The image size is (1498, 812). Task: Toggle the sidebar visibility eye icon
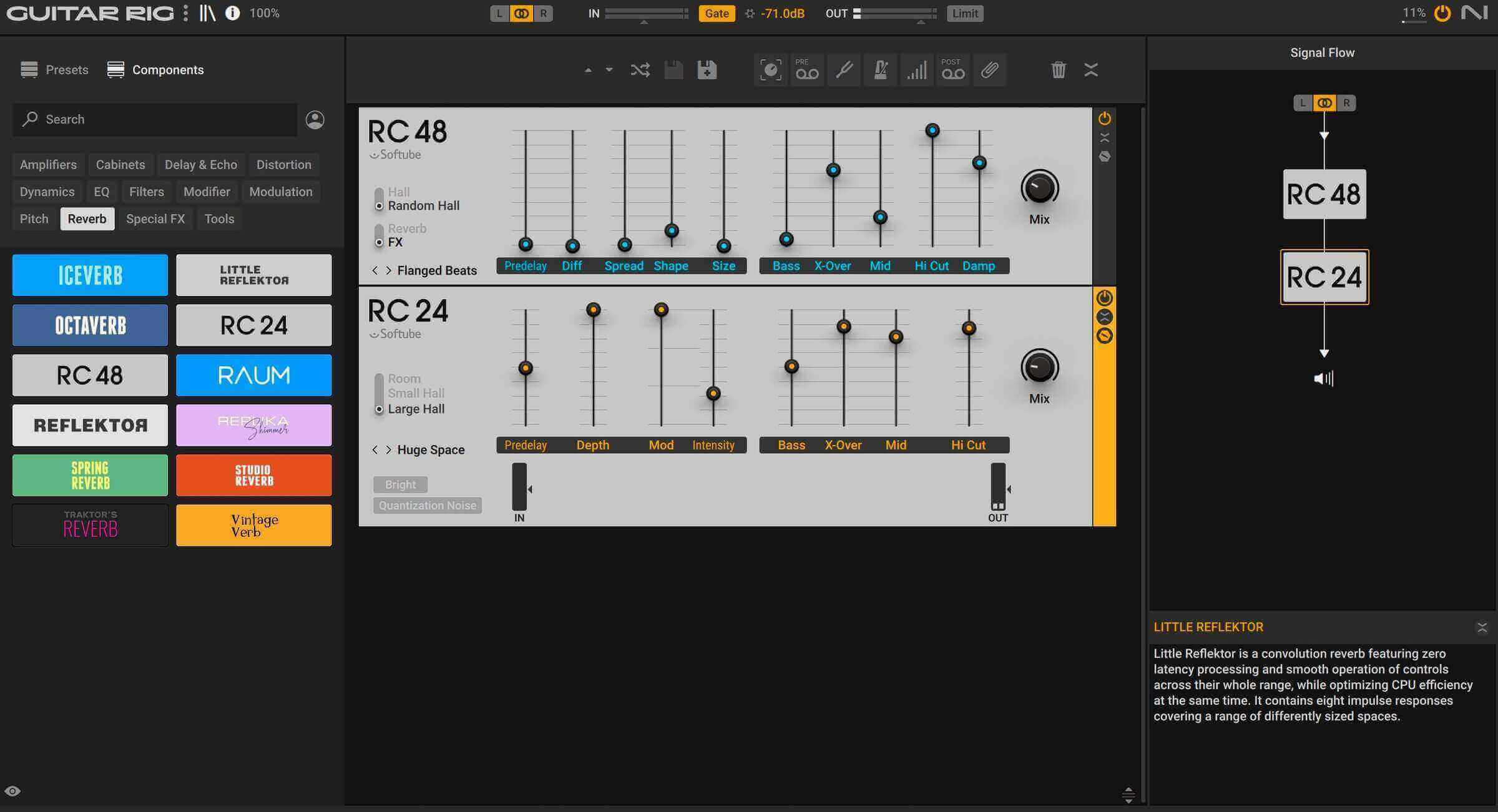click(12, 791)
